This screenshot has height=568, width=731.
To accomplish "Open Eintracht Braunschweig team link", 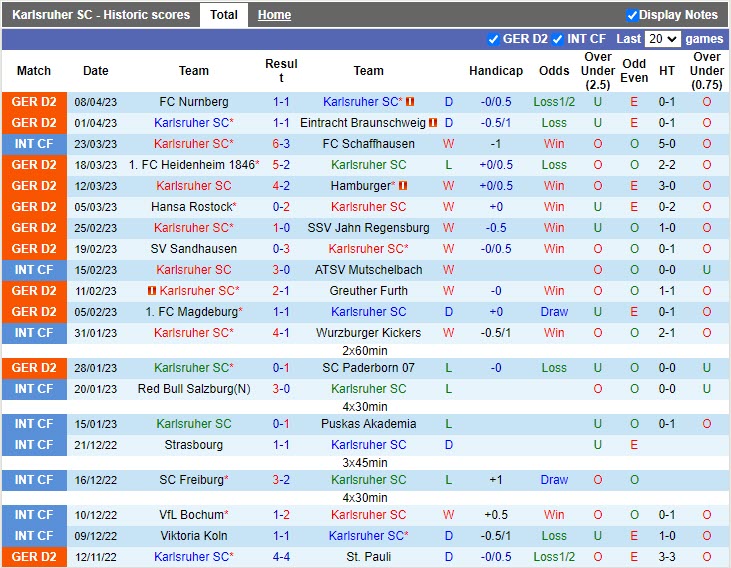I will (x=363, y=123).
